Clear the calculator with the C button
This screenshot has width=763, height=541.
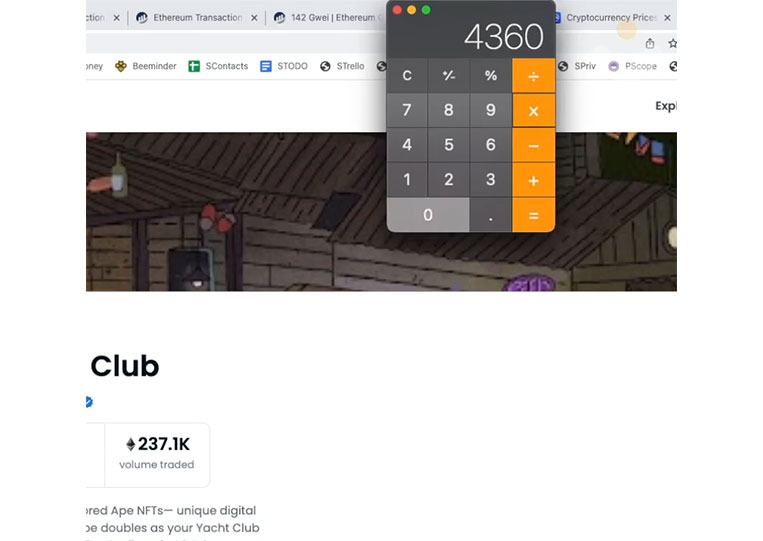pyautogui.click(x=407, y=76)
